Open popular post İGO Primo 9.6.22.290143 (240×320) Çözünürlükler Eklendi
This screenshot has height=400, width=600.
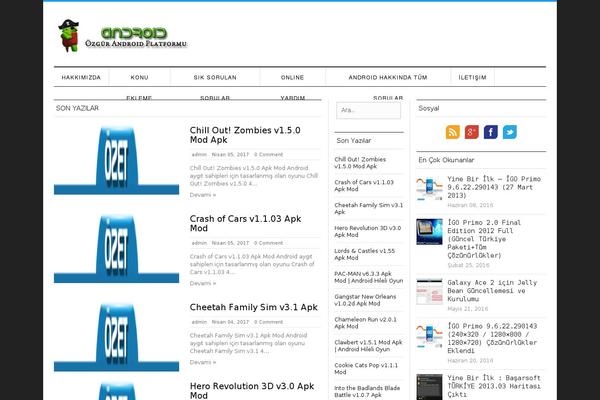[x=492, y=338]
